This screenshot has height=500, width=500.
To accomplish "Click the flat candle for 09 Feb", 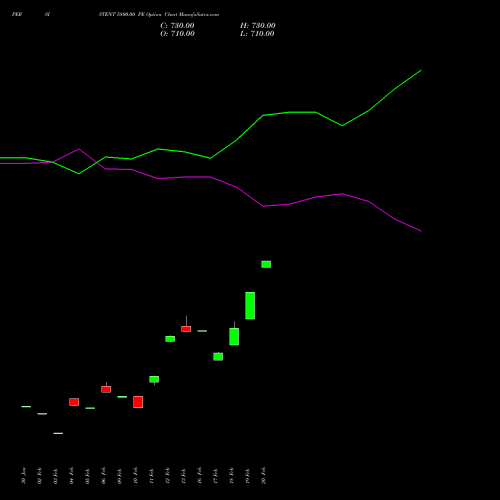I will point(122,397).
